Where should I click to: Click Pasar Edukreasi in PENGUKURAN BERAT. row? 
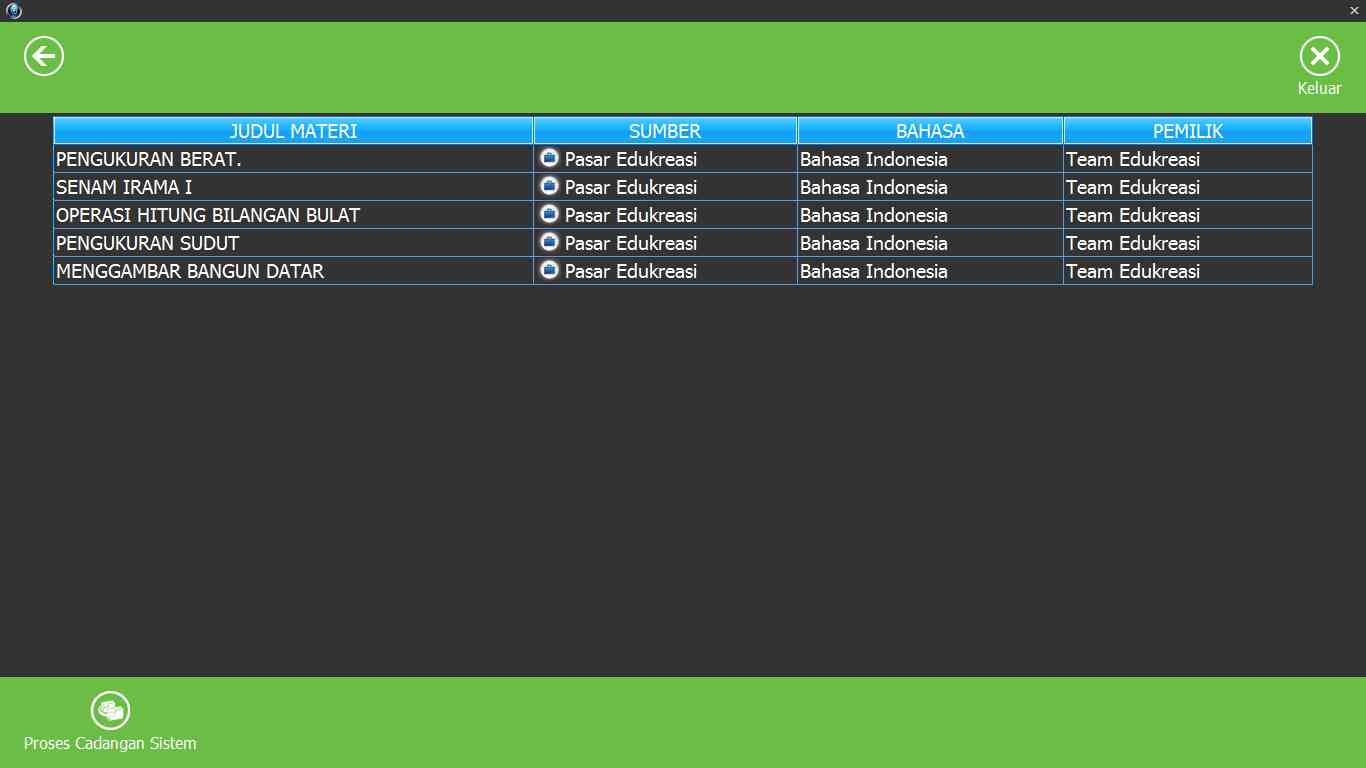pos(631,159)
